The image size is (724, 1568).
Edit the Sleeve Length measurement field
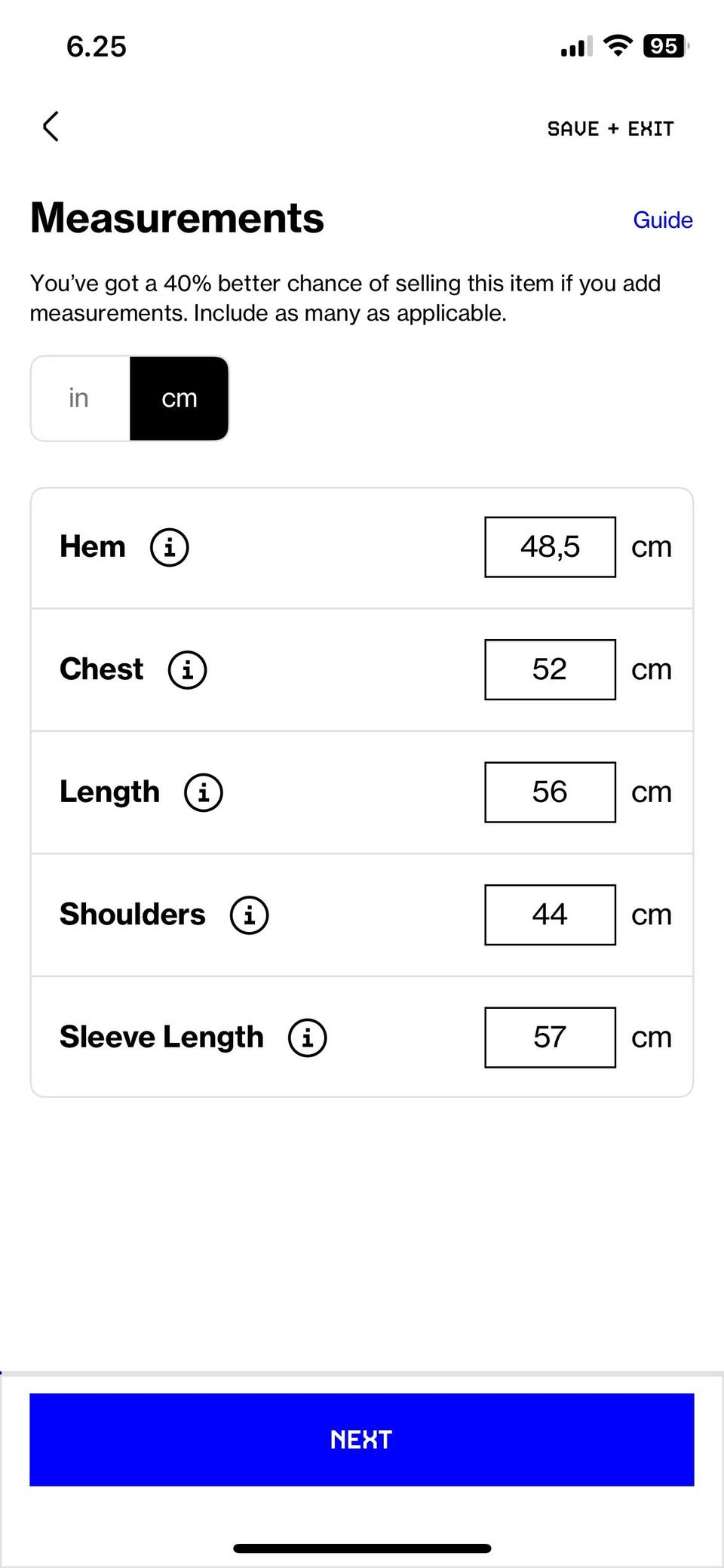point(550,1038)
